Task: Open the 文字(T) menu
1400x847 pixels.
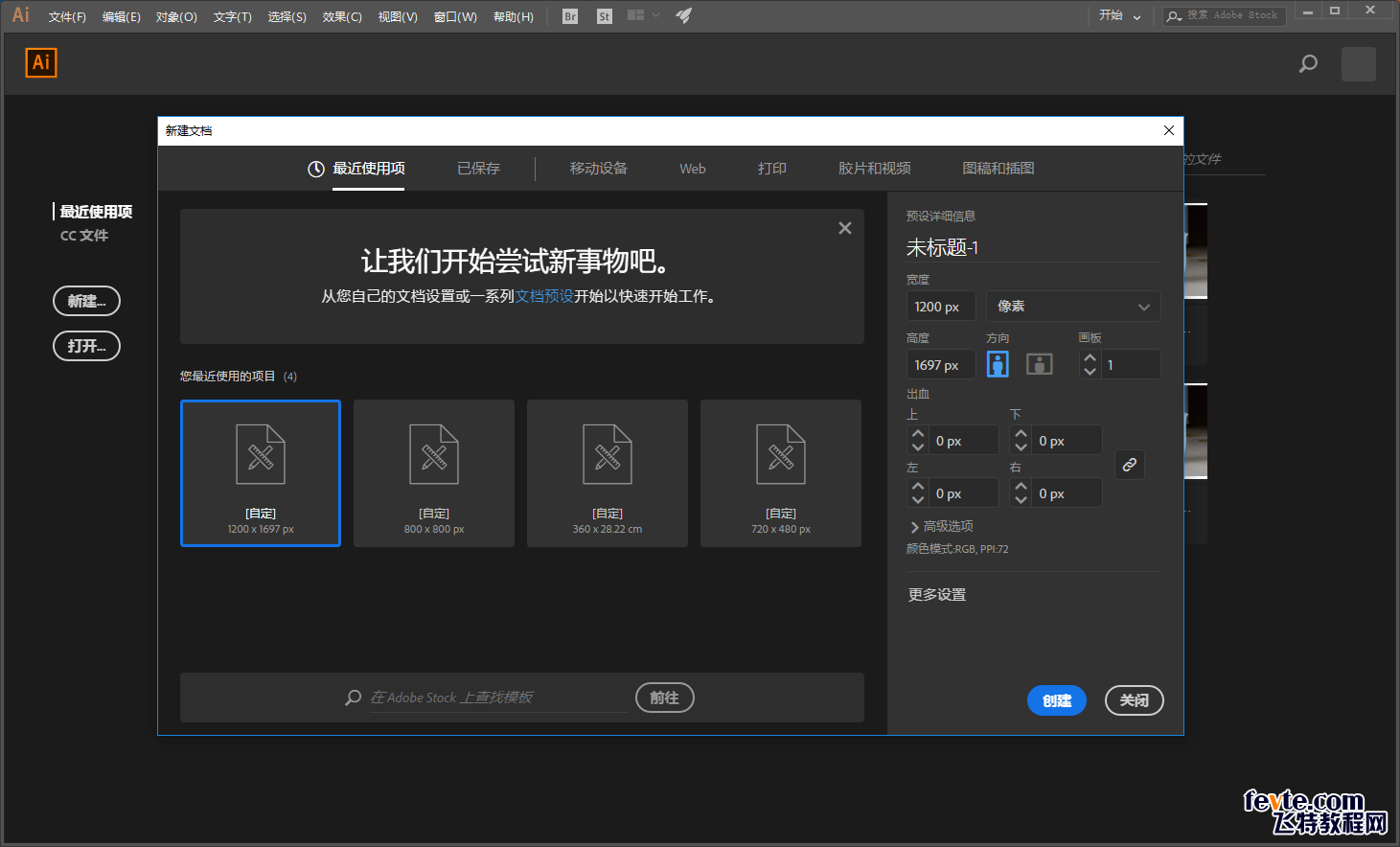Action: [x=232, y=17]
